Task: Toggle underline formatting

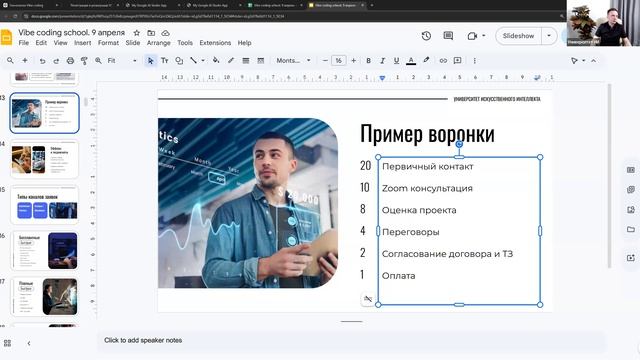Action: click(x=396, y=60)
